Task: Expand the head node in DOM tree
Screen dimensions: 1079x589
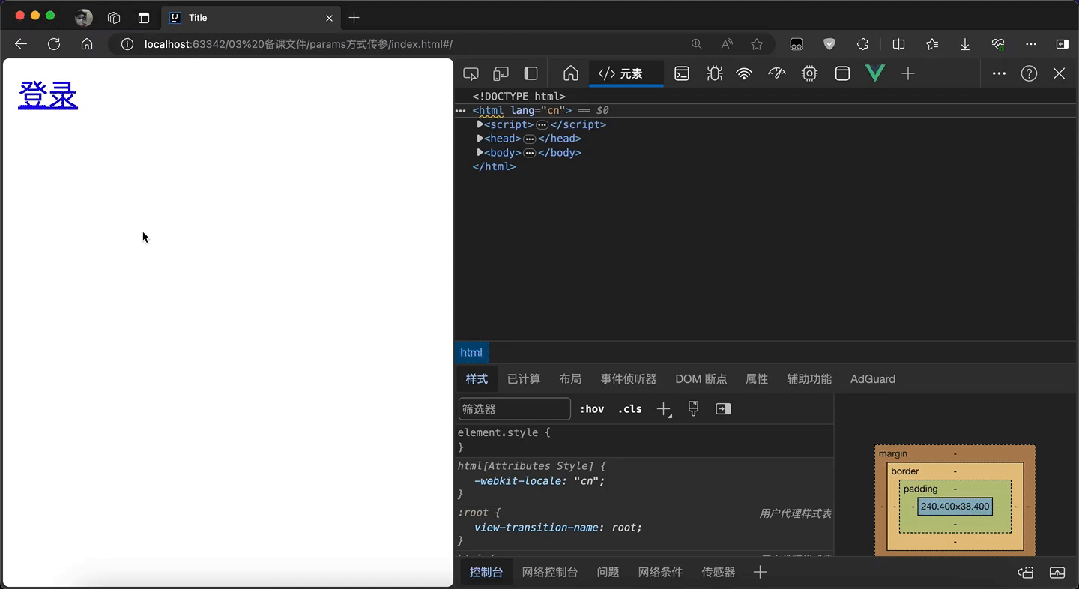Action: coord(480,138)
